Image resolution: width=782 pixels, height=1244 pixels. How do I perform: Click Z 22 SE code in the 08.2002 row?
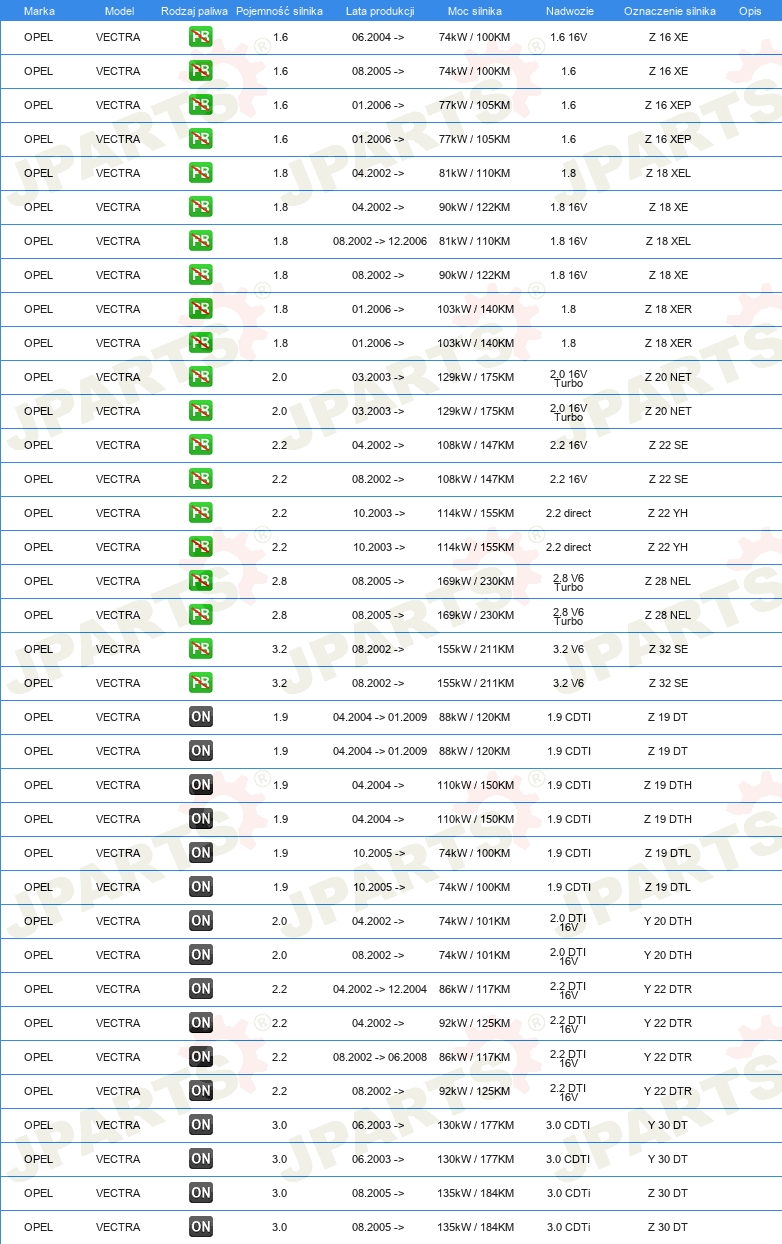pos(668,479)
